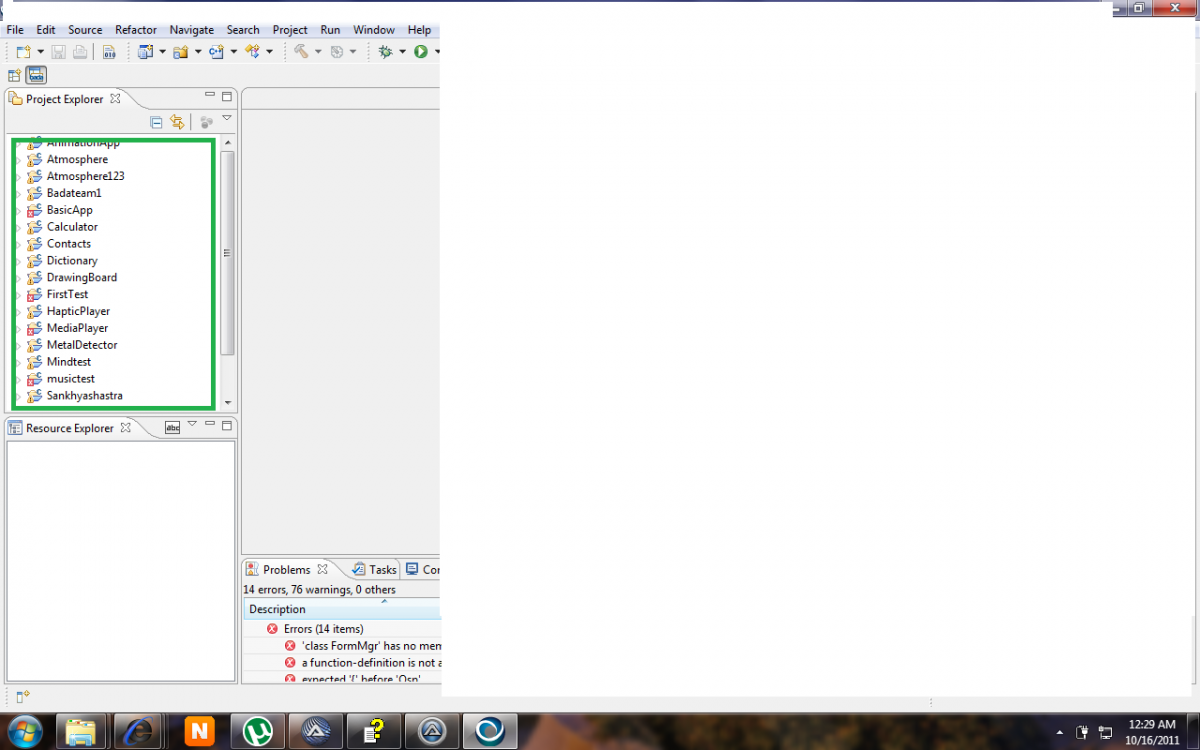
Task: Close the Problems tab
Action: [x=322, y=569]
